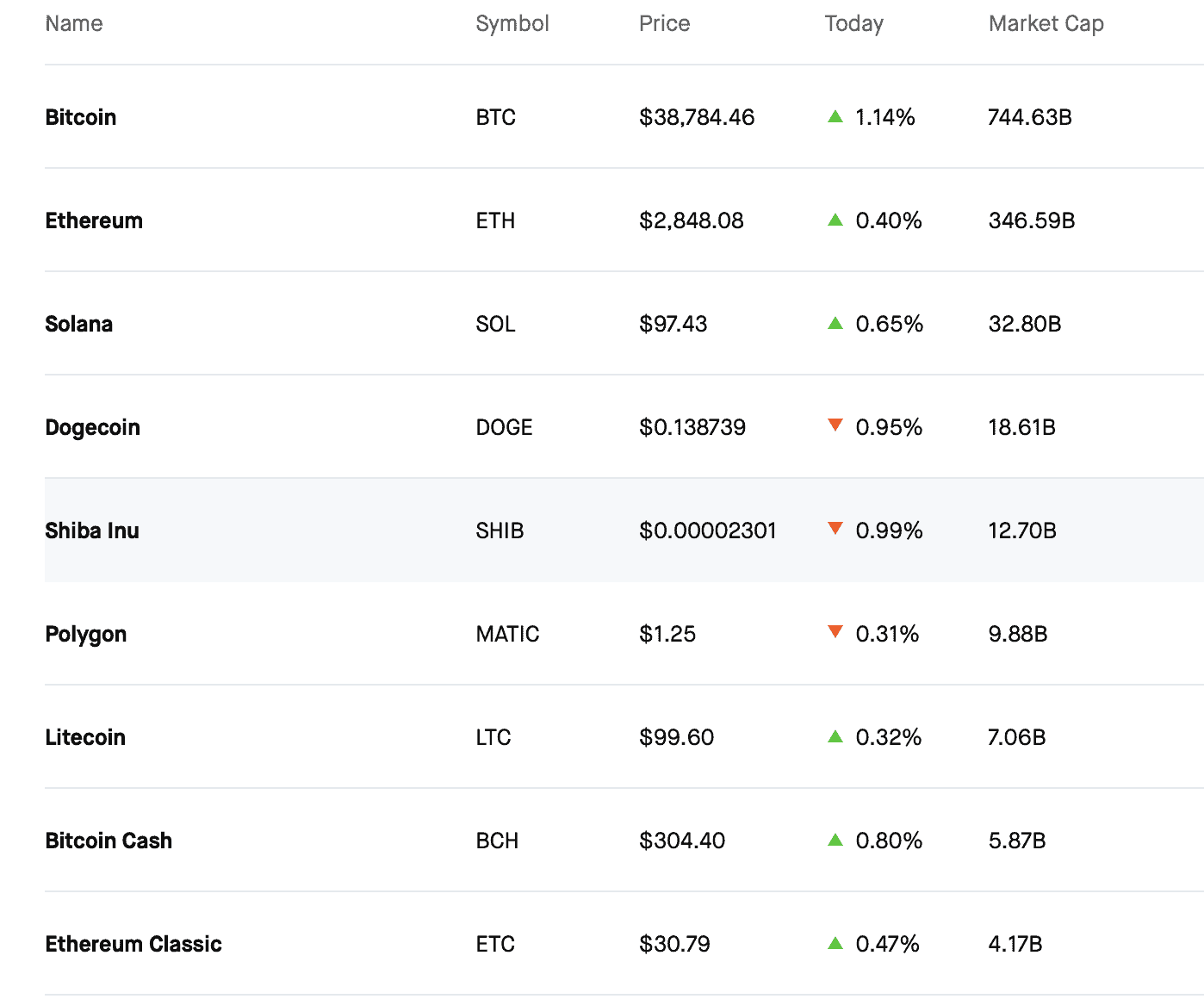Select the $38,784.46 price
This screenshot has height=999, width=1204.
click(697, 117)
